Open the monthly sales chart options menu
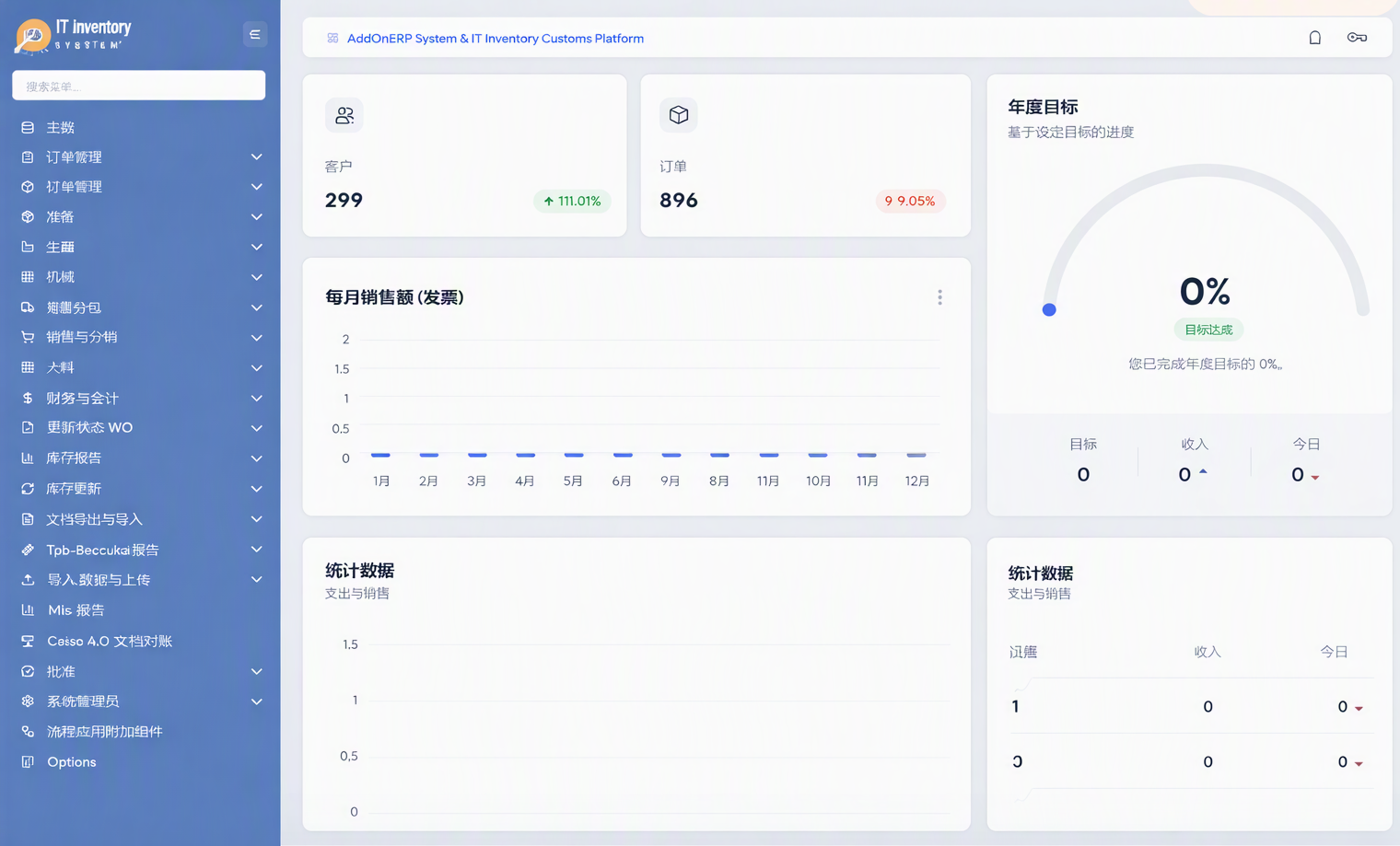 click(939, 297)
